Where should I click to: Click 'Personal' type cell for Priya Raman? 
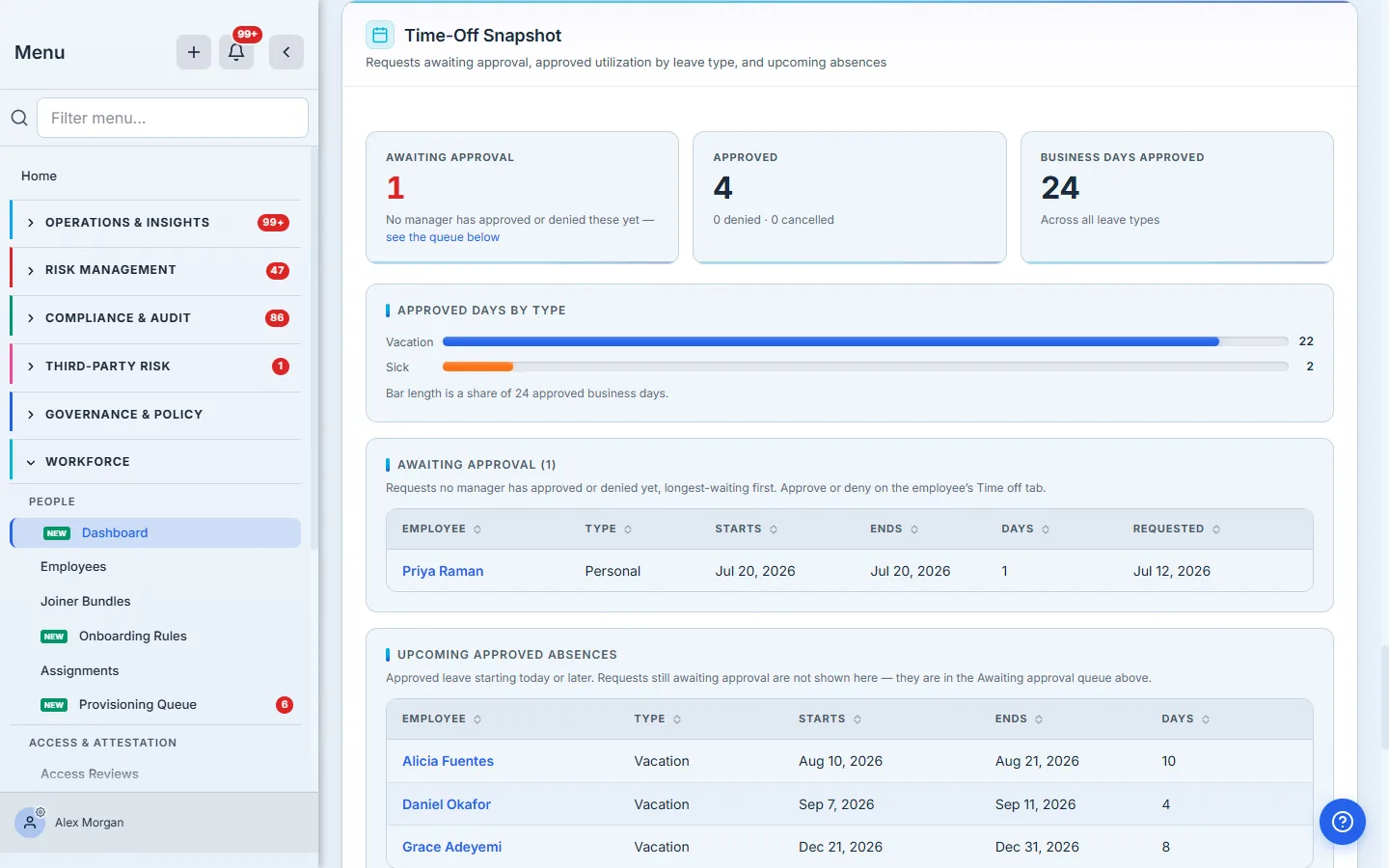tap(613, 571)
